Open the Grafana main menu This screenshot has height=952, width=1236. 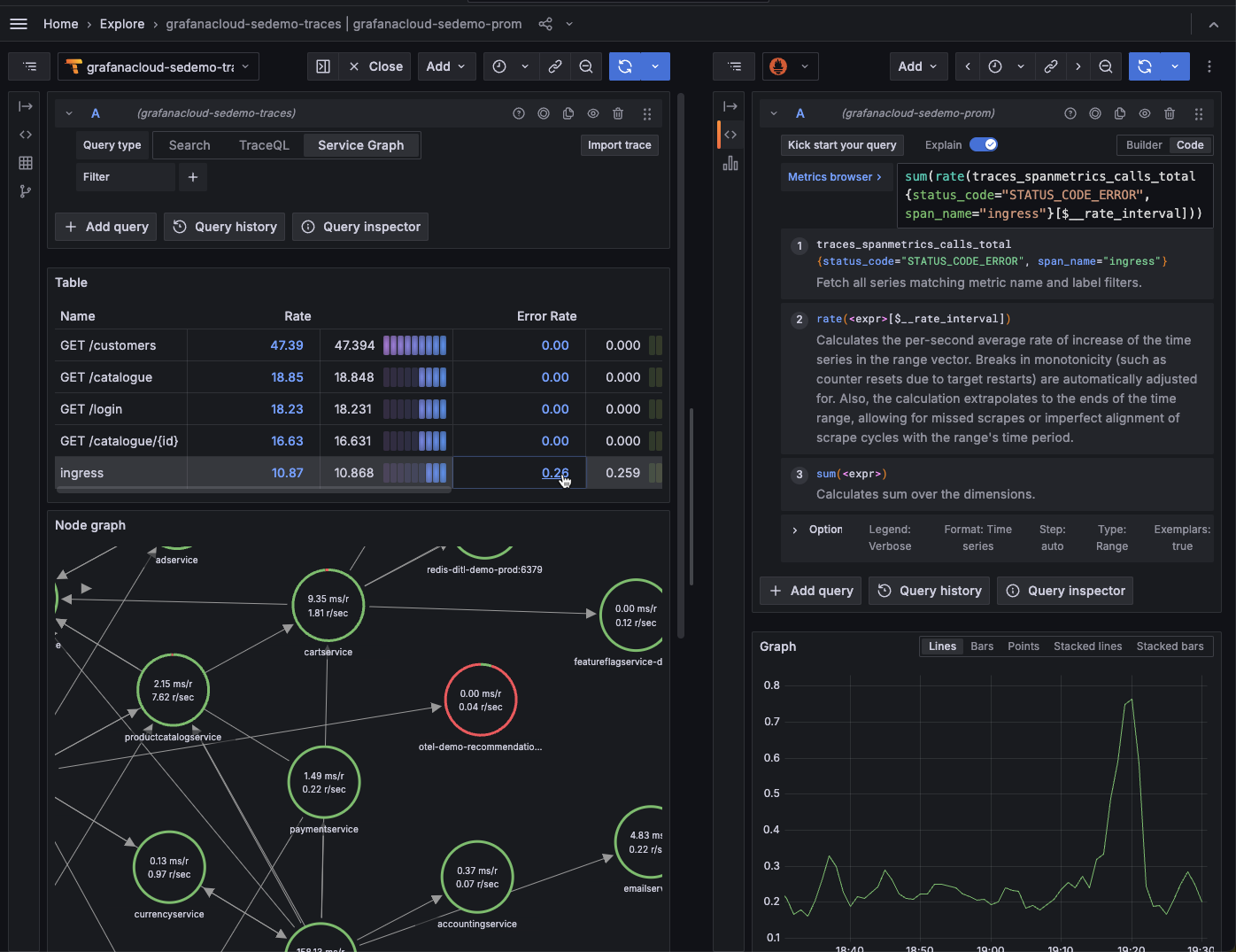(x=18, y=24)
